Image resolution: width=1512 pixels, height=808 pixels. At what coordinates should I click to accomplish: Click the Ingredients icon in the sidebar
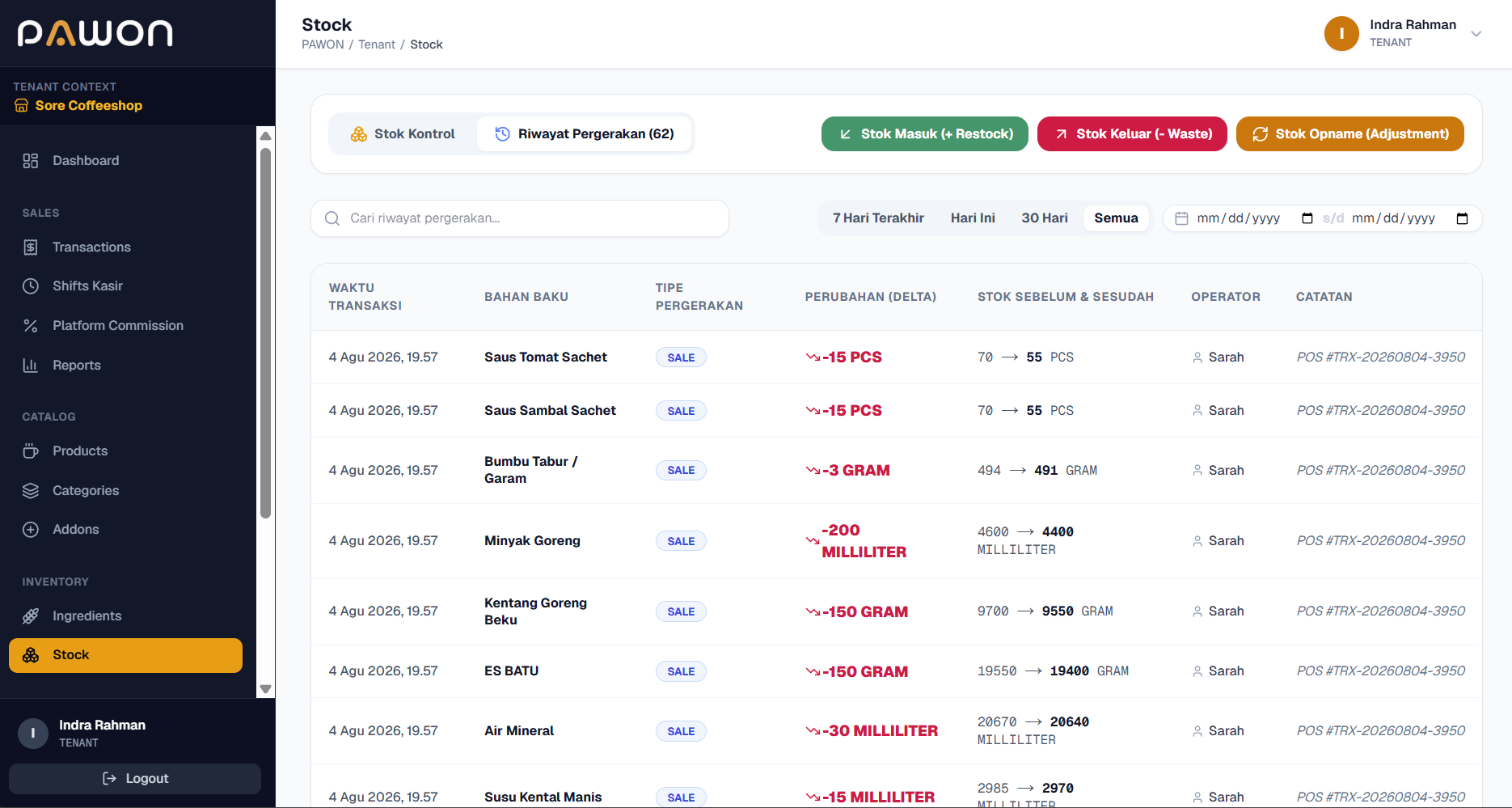(31, 616)
